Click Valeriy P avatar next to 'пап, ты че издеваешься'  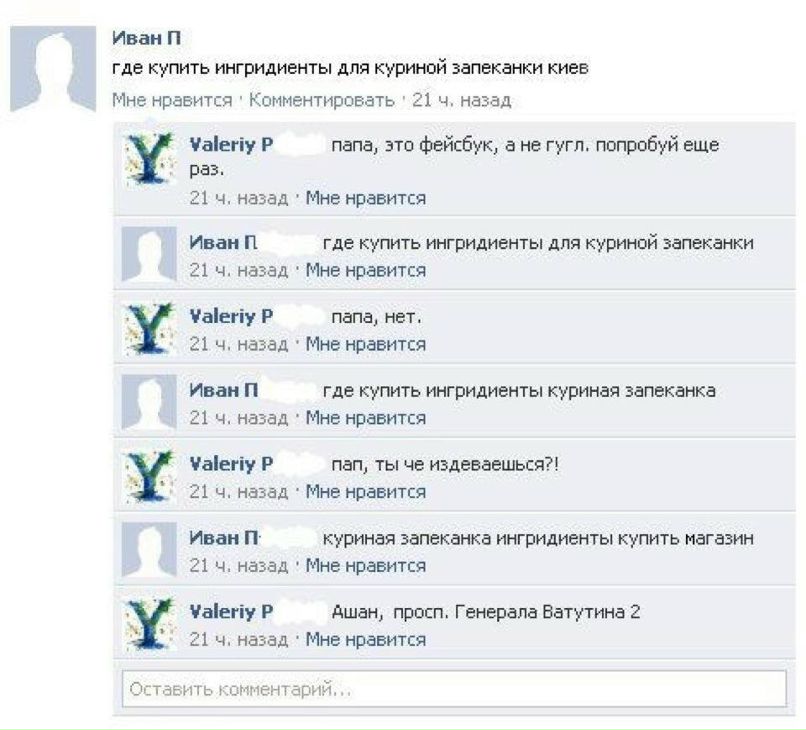[x=150, y=476]
